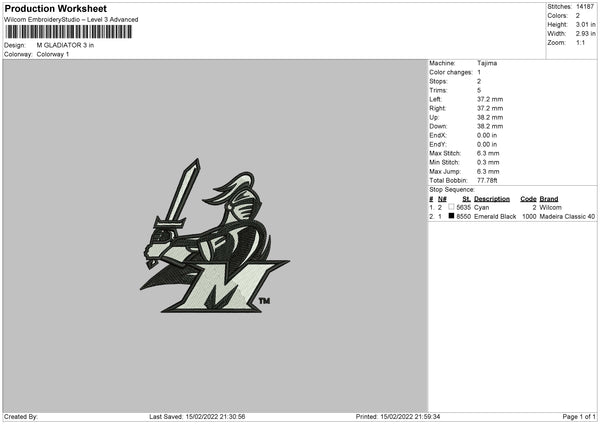Click the N# column header
Image resolution: width=600 pixels, height=424 pixels.
[x=442, y=199]
